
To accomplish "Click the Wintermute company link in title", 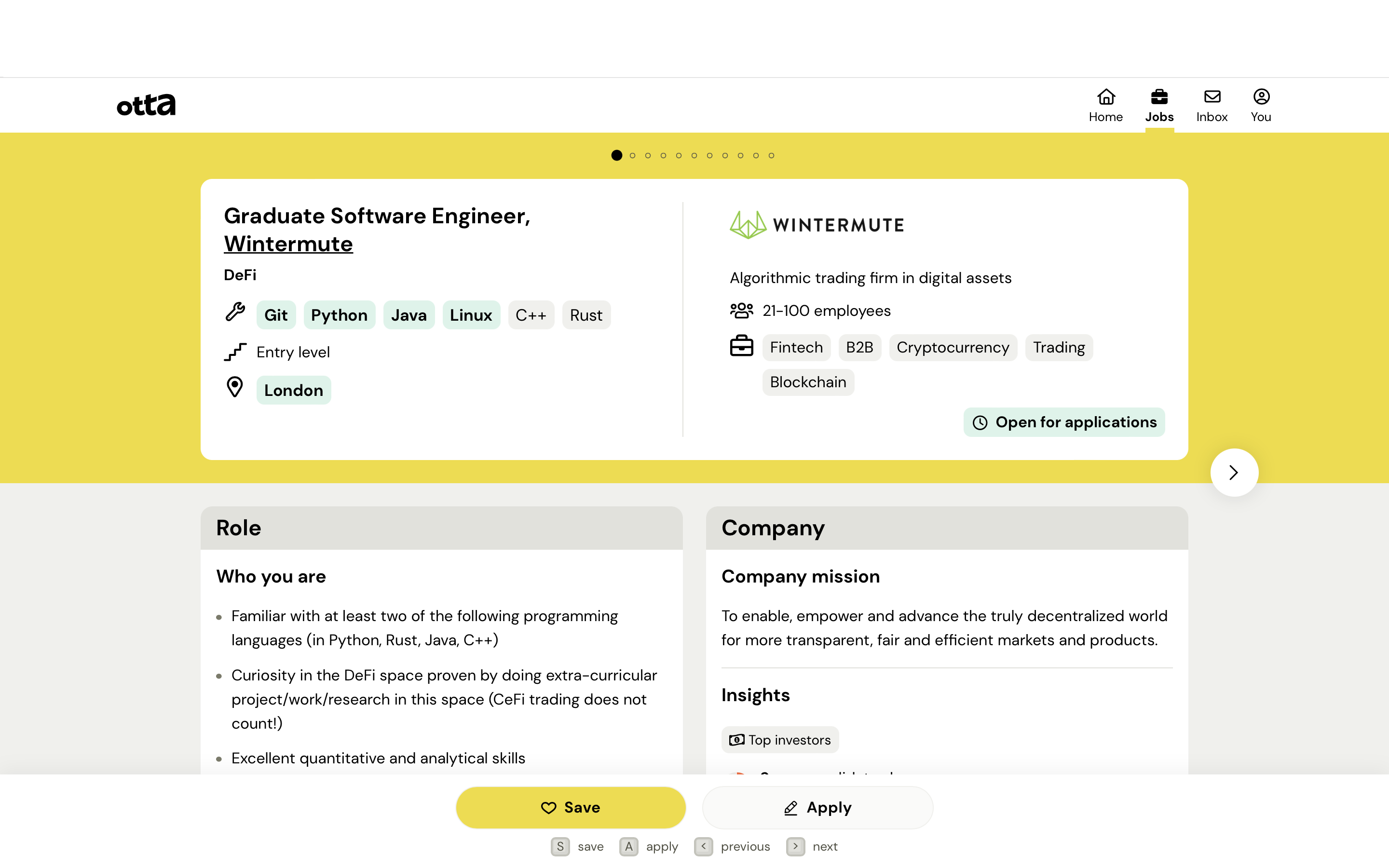I will [288, 244].
